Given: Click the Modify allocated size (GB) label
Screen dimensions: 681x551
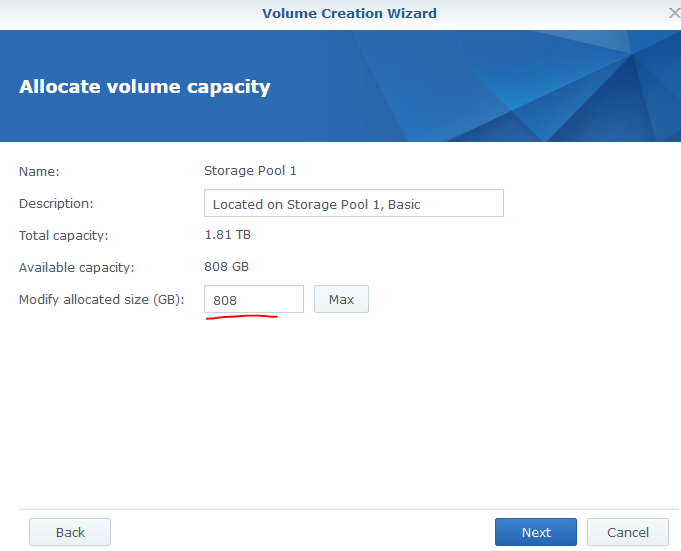Looking at the screenshot, I should 101,299.
